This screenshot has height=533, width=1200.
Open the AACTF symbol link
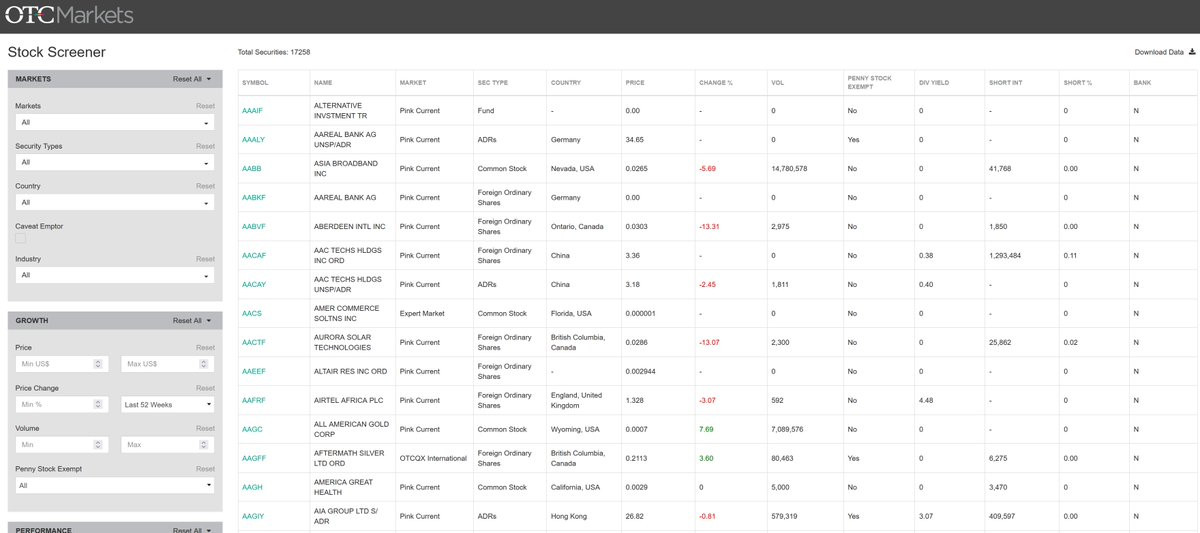coord(254,343)
